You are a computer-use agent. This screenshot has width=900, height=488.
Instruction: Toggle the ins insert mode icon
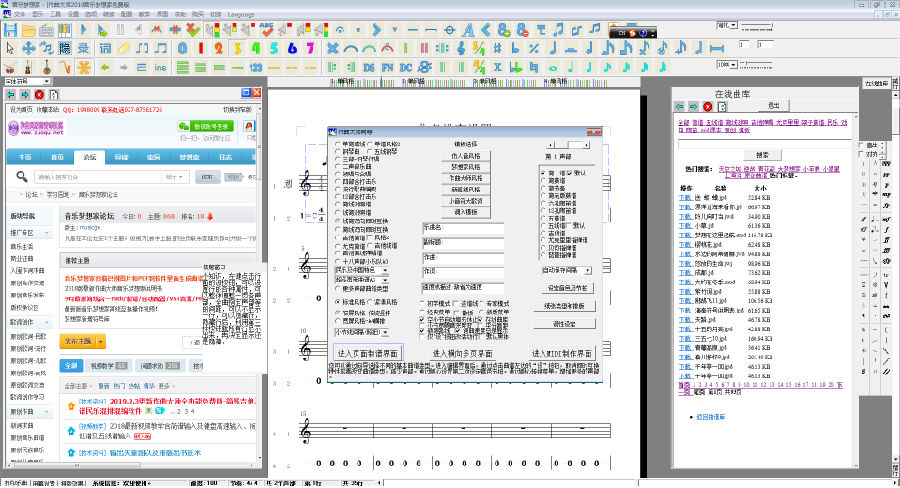click(160, 67)
